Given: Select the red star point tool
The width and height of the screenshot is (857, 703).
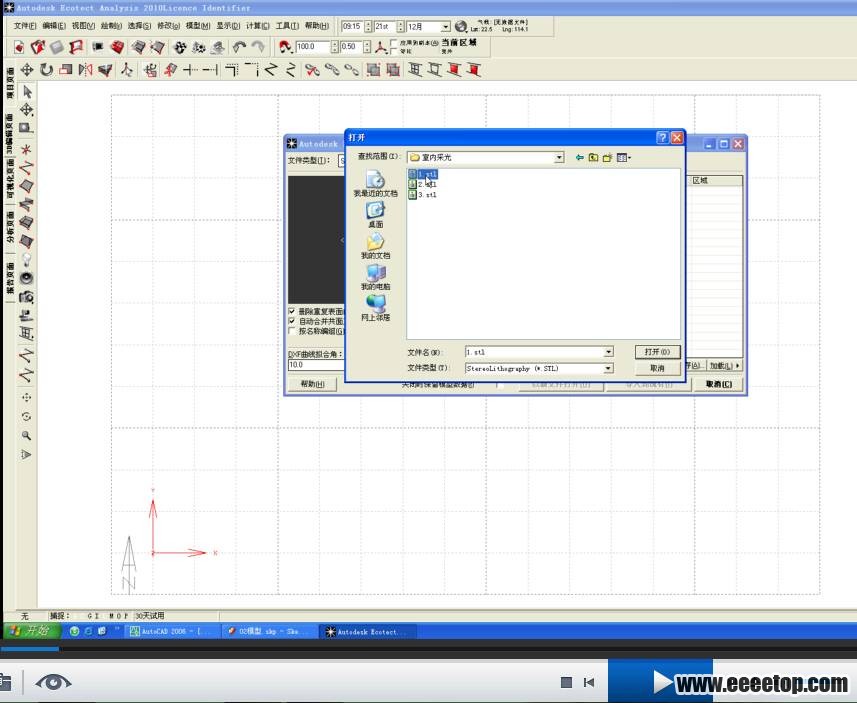Looking at the screenshot, I should (x=26, y=149).
